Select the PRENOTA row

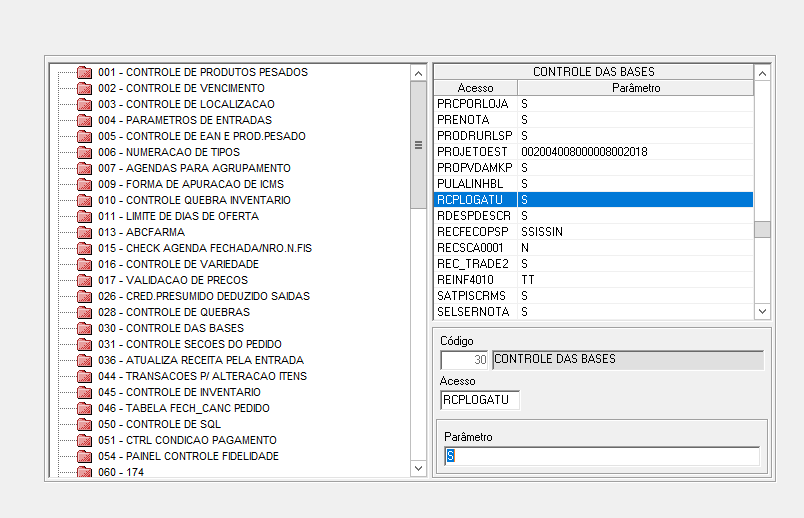click(x=594, y=119)
